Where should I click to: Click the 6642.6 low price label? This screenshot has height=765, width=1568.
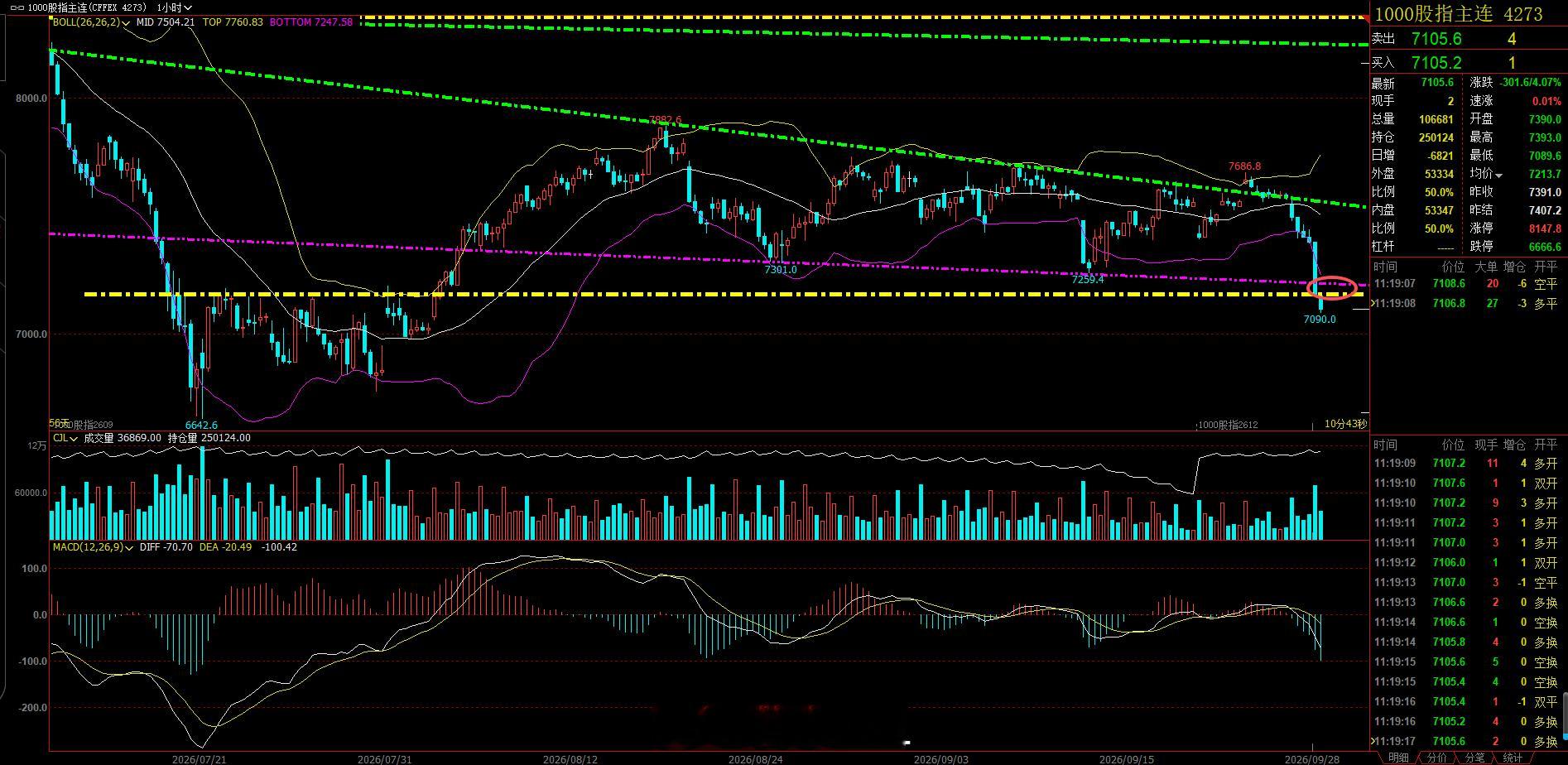coord(202,425)
